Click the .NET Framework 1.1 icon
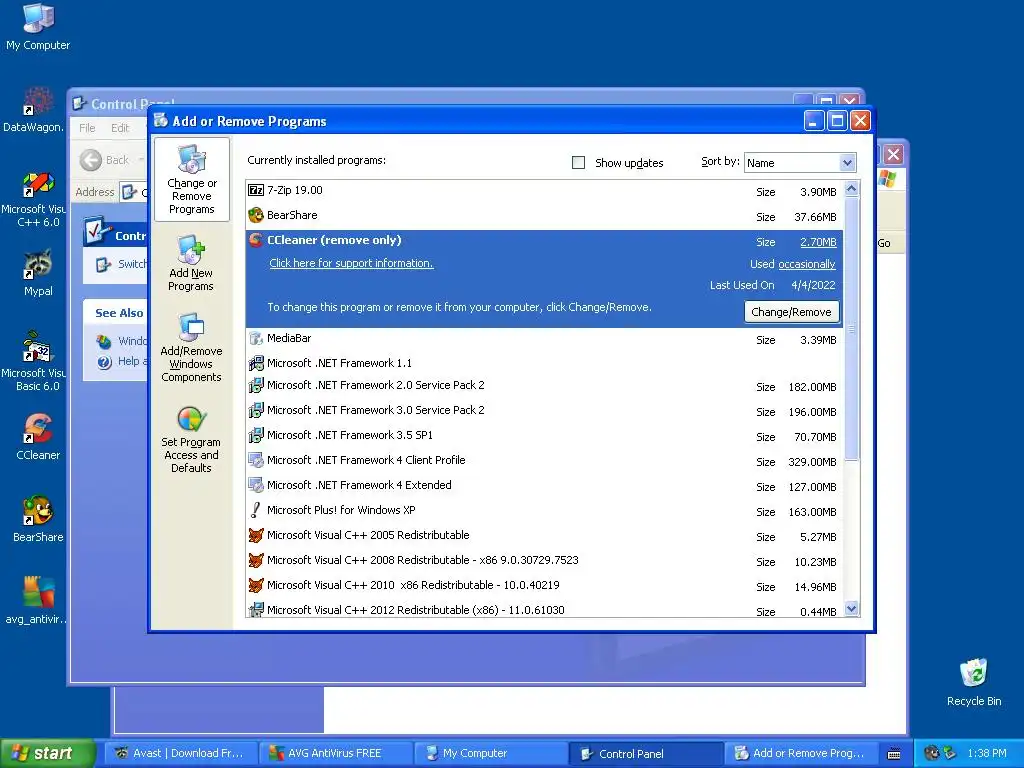 pos(256,363)
